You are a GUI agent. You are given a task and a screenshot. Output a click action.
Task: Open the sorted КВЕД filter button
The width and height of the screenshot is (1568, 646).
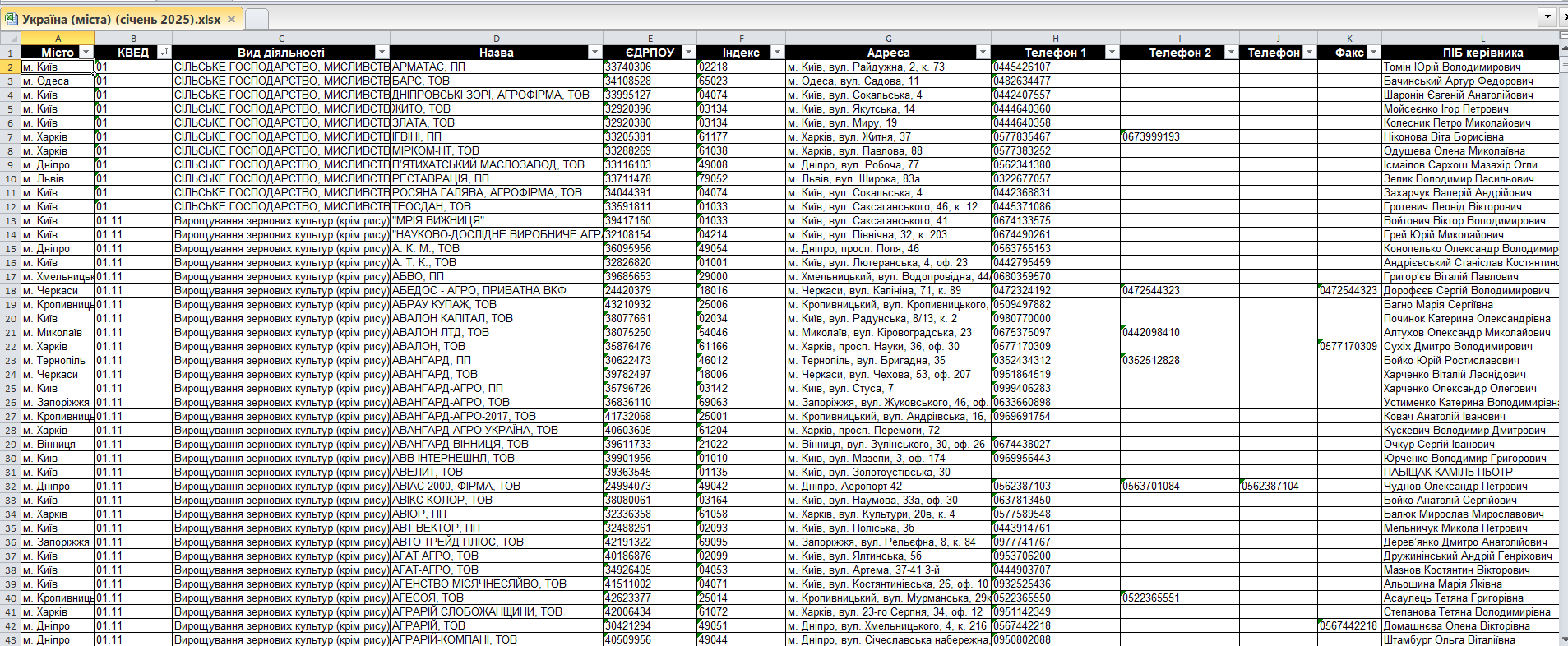point(164,53)
